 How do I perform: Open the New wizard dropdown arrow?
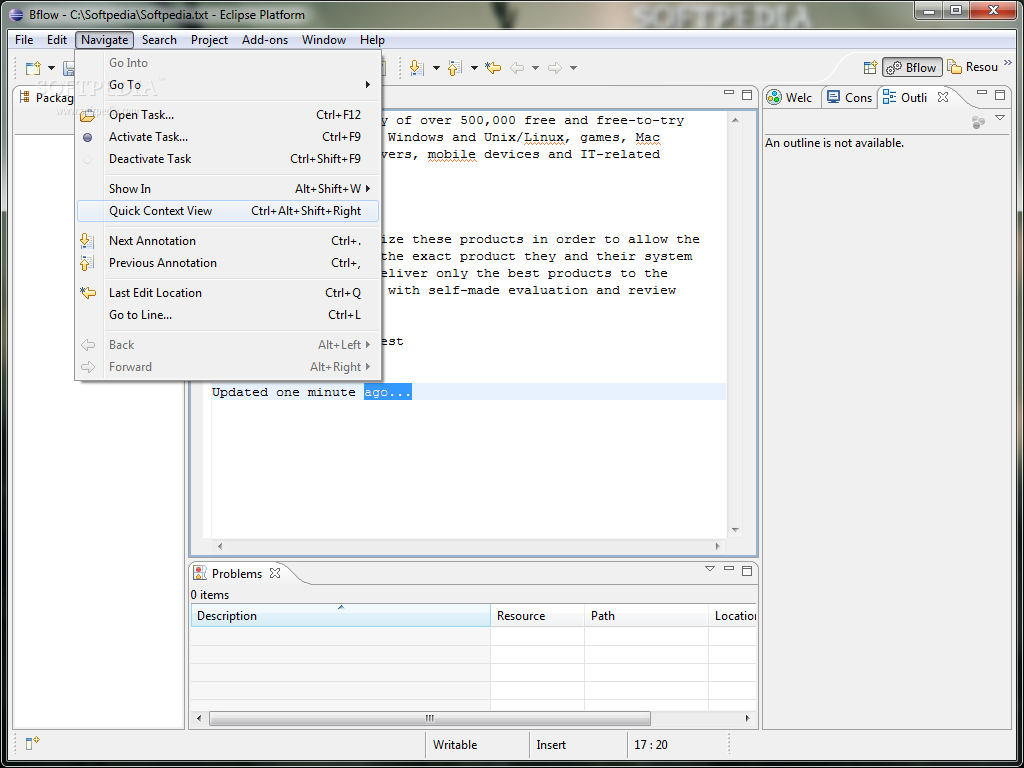click(51, 68)
